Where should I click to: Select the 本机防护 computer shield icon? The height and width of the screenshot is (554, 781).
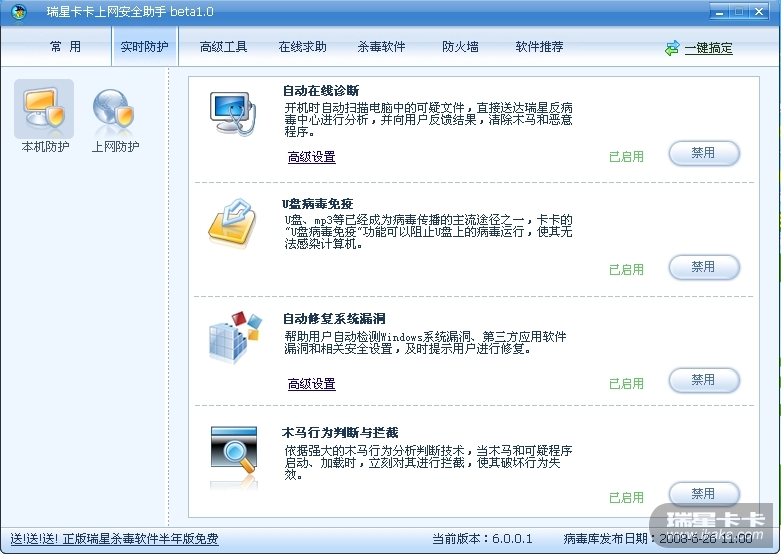(x=44, y=109)
